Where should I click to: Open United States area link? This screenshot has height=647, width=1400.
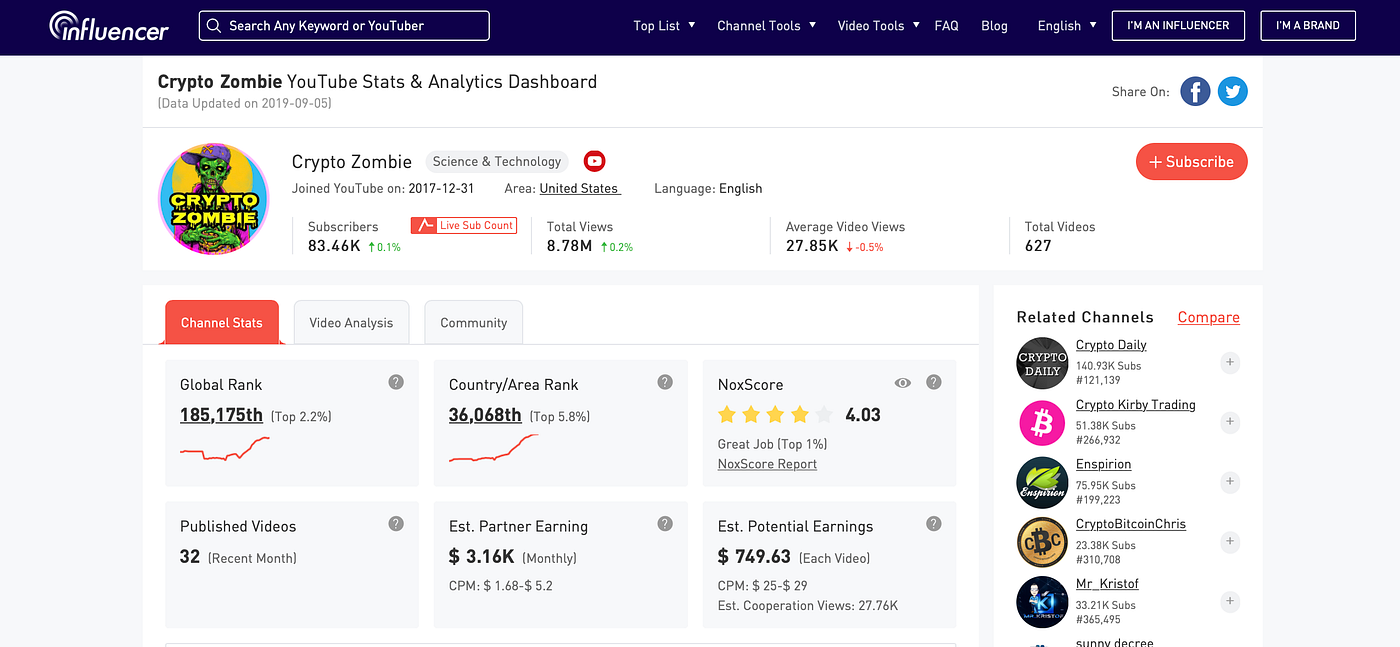coord(580,188)
